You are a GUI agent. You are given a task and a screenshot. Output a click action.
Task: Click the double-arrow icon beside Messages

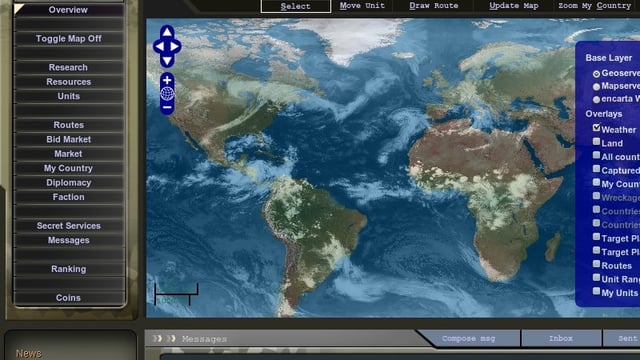click(164, 338)
